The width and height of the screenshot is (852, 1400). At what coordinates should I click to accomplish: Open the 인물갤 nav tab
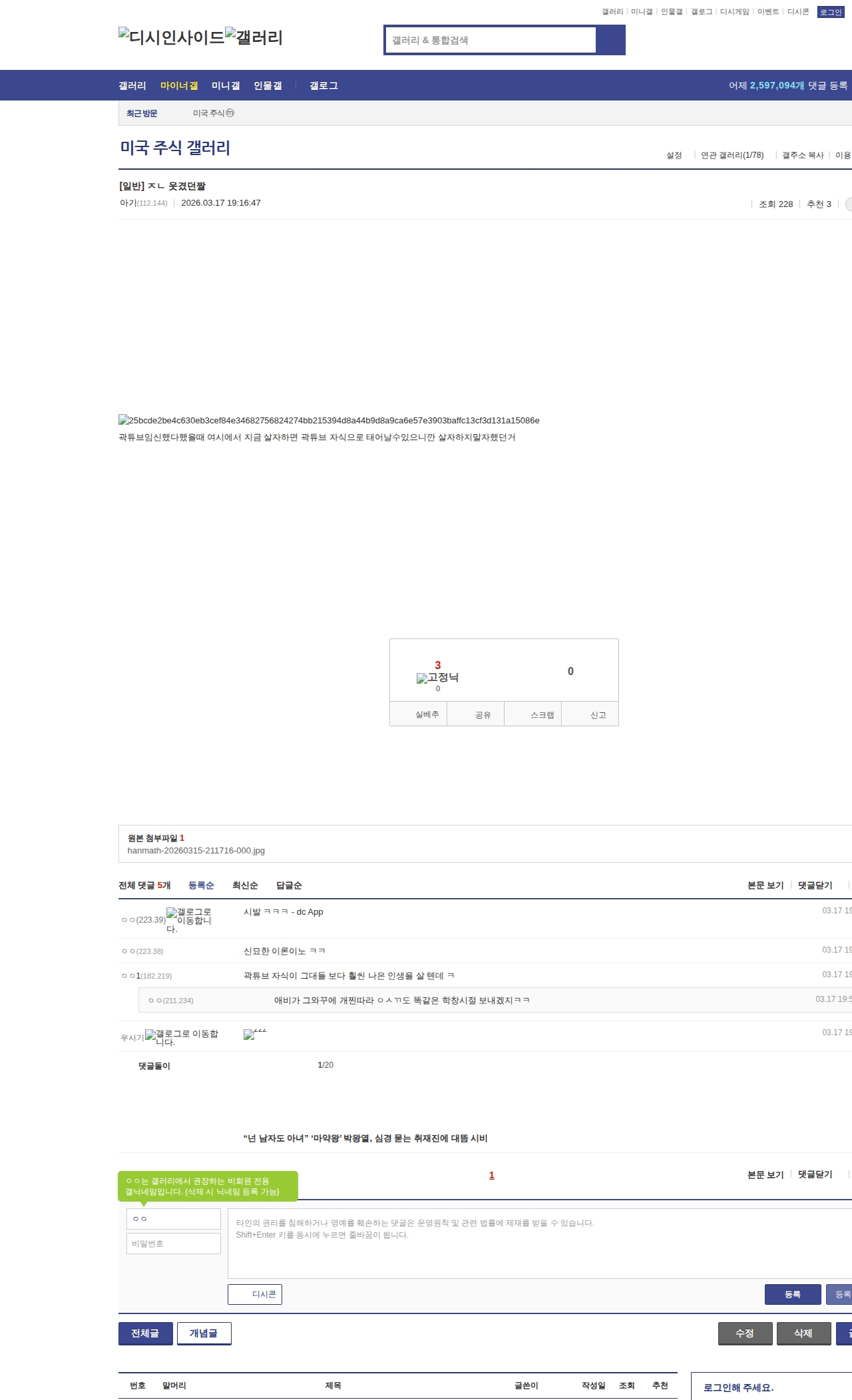pos(268,85)
